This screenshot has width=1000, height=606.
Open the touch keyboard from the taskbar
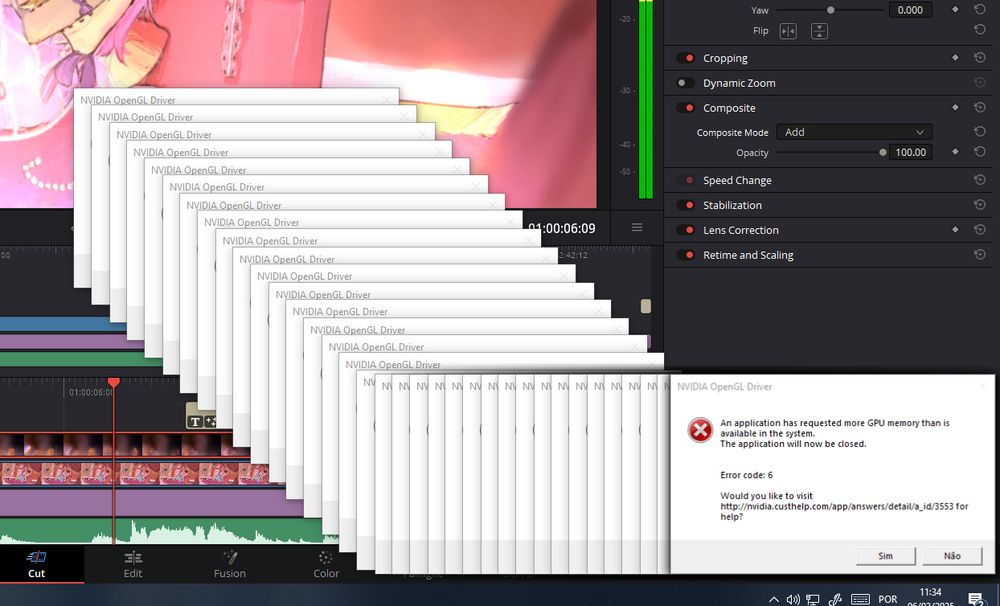tap(860, 599)
